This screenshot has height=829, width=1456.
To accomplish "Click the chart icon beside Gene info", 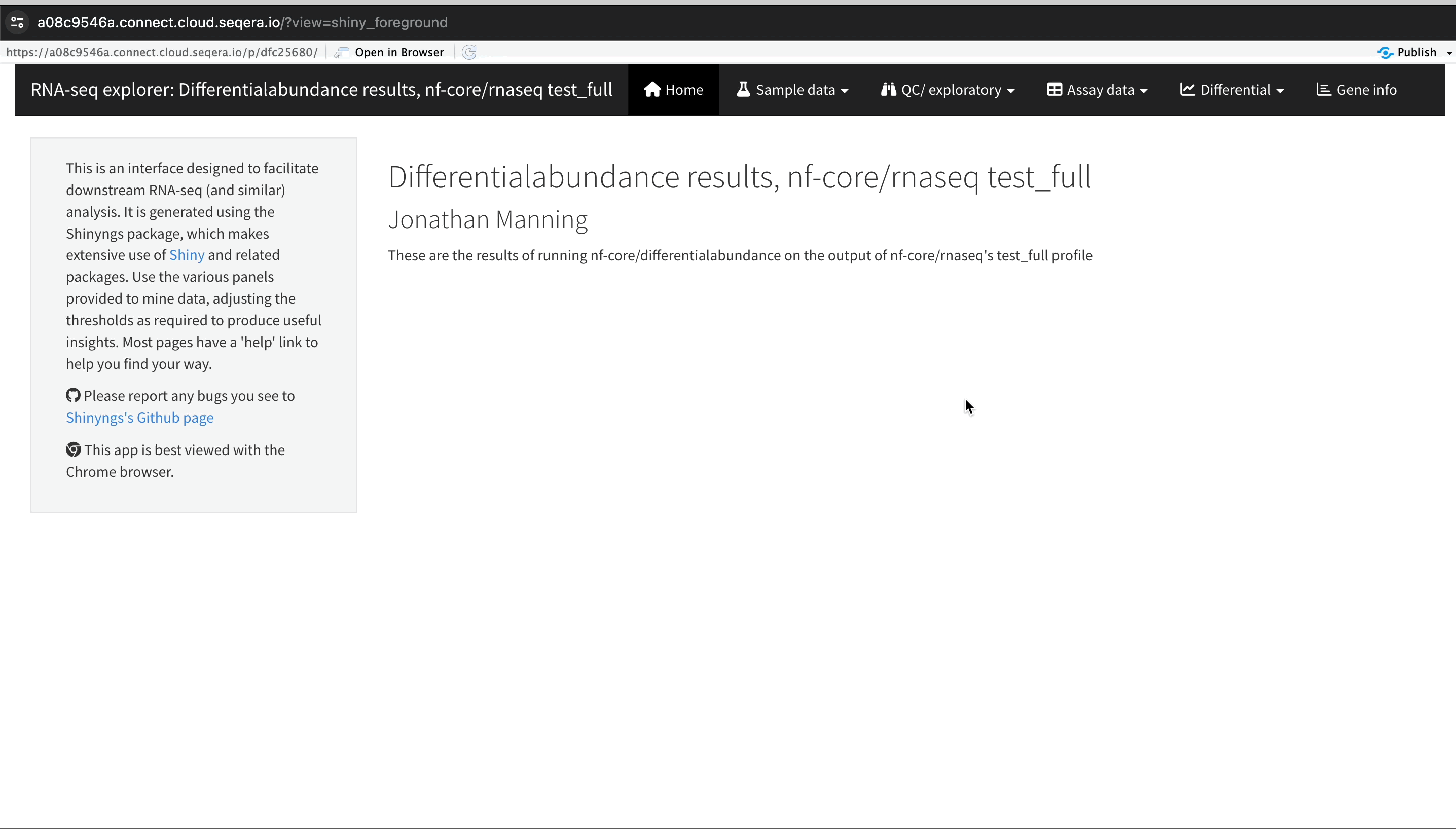I will 1323,89.
